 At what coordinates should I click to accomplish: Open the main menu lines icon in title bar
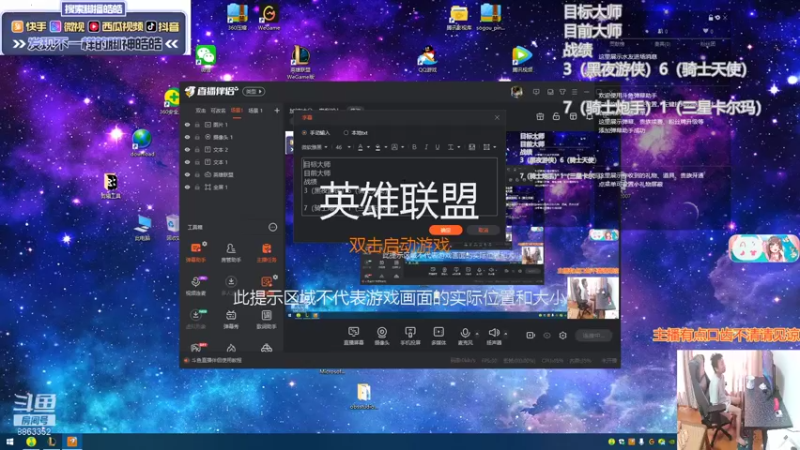[x=574, y=92]
